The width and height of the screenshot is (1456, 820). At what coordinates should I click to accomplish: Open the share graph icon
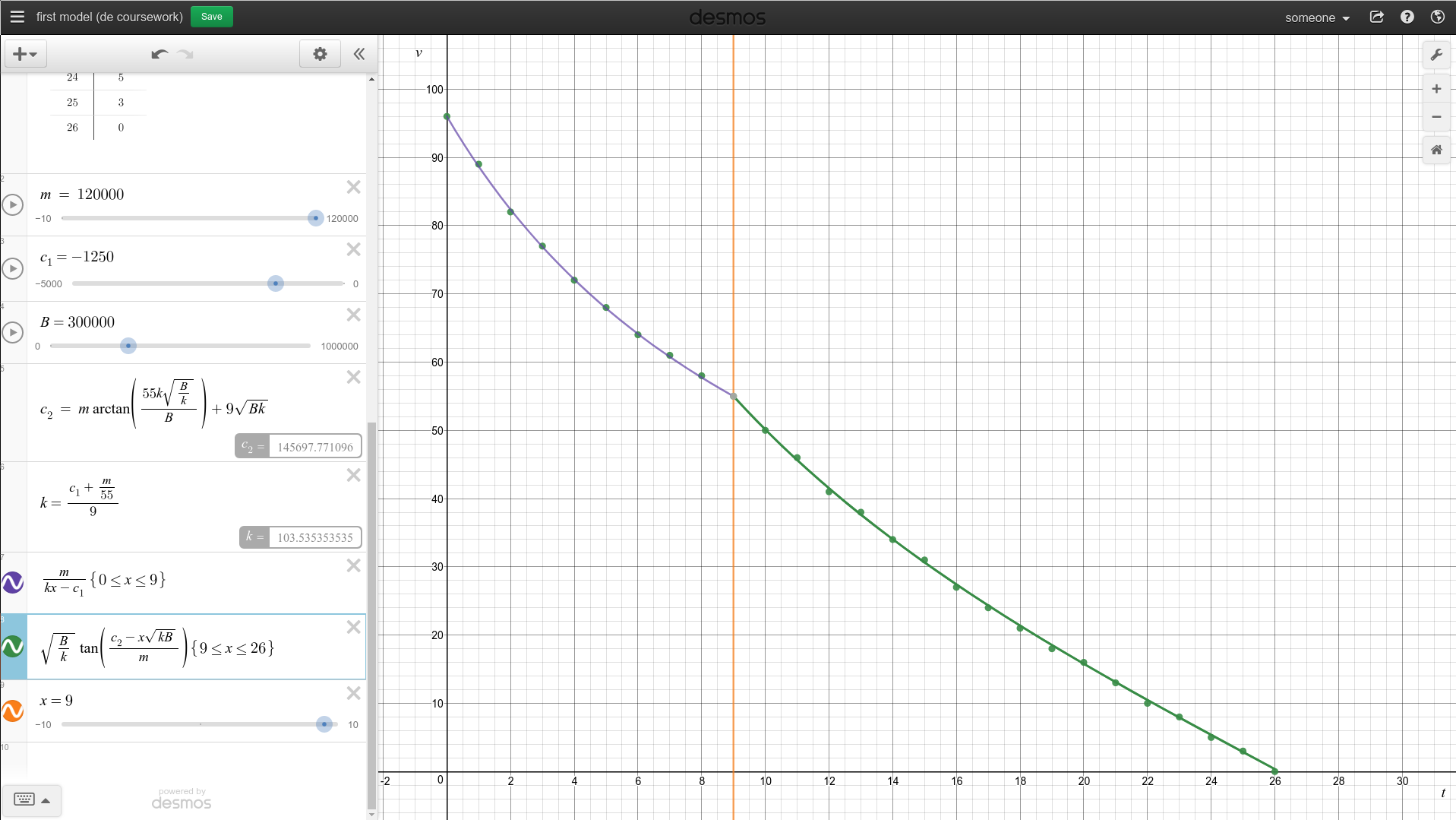pos(1376,17)
